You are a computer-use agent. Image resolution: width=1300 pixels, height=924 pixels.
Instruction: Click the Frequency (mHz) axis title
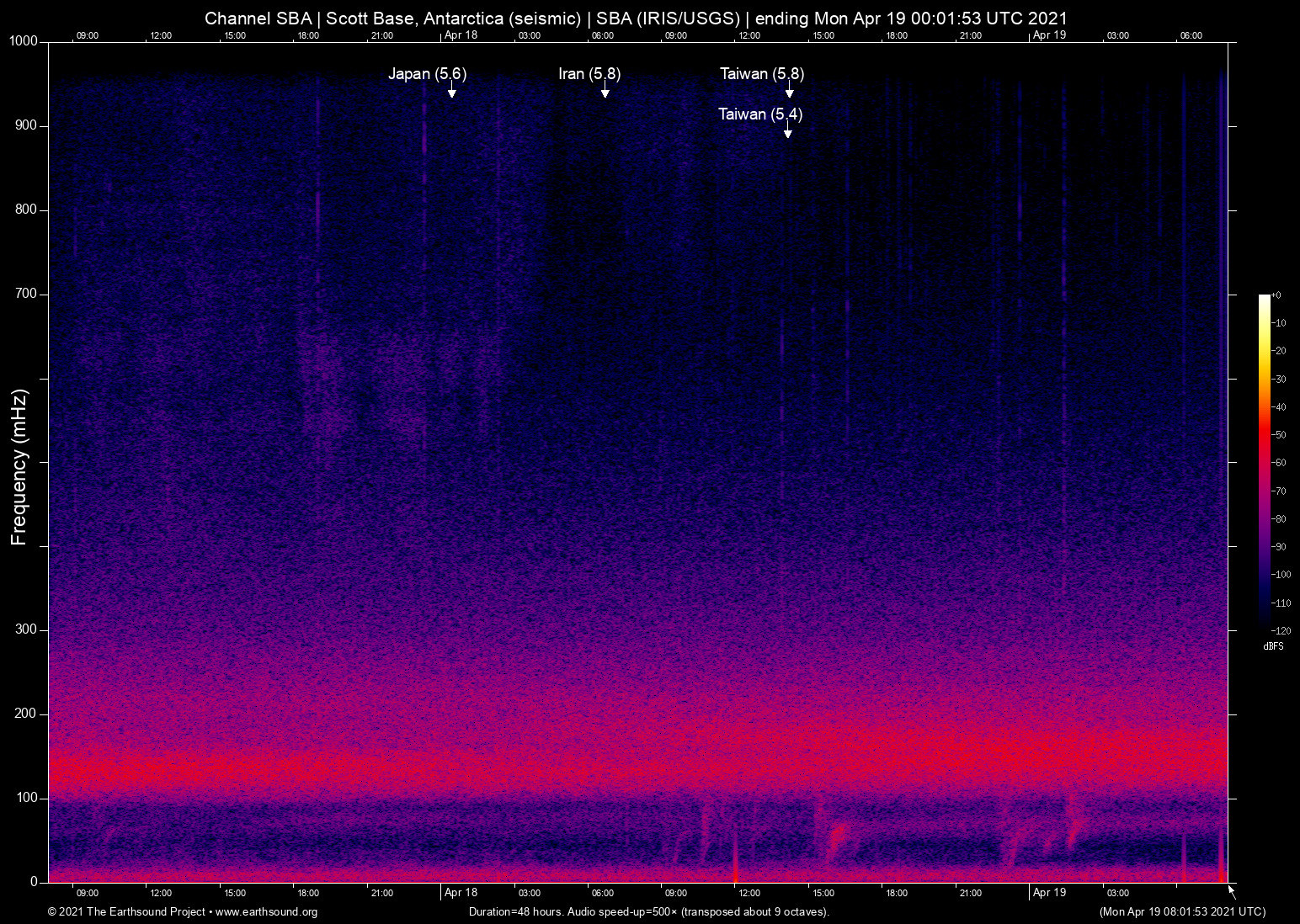click(19, 467)
